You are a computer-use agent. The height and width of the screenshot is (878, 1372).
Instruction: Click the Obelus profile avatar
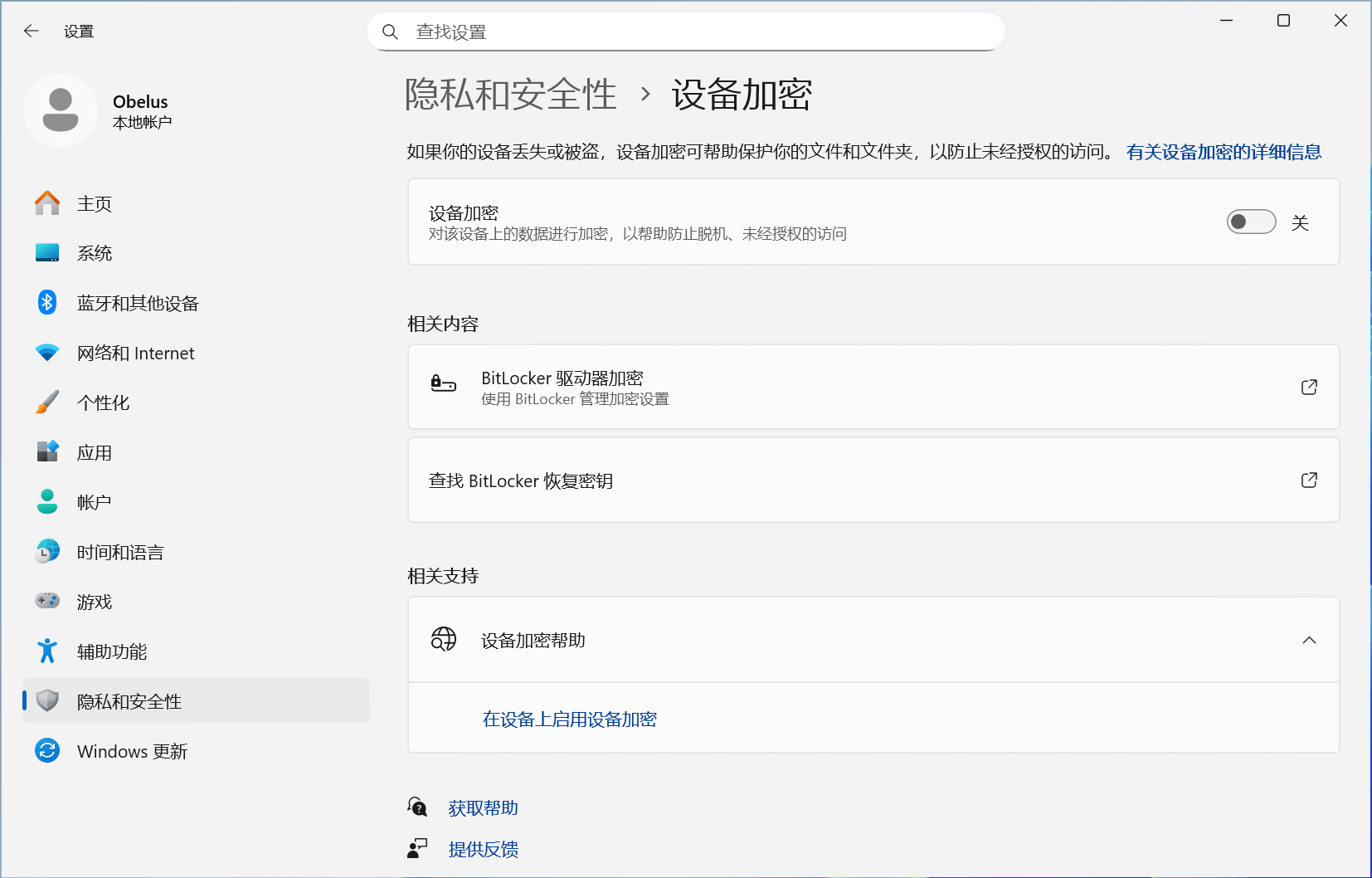pos(61,110)
